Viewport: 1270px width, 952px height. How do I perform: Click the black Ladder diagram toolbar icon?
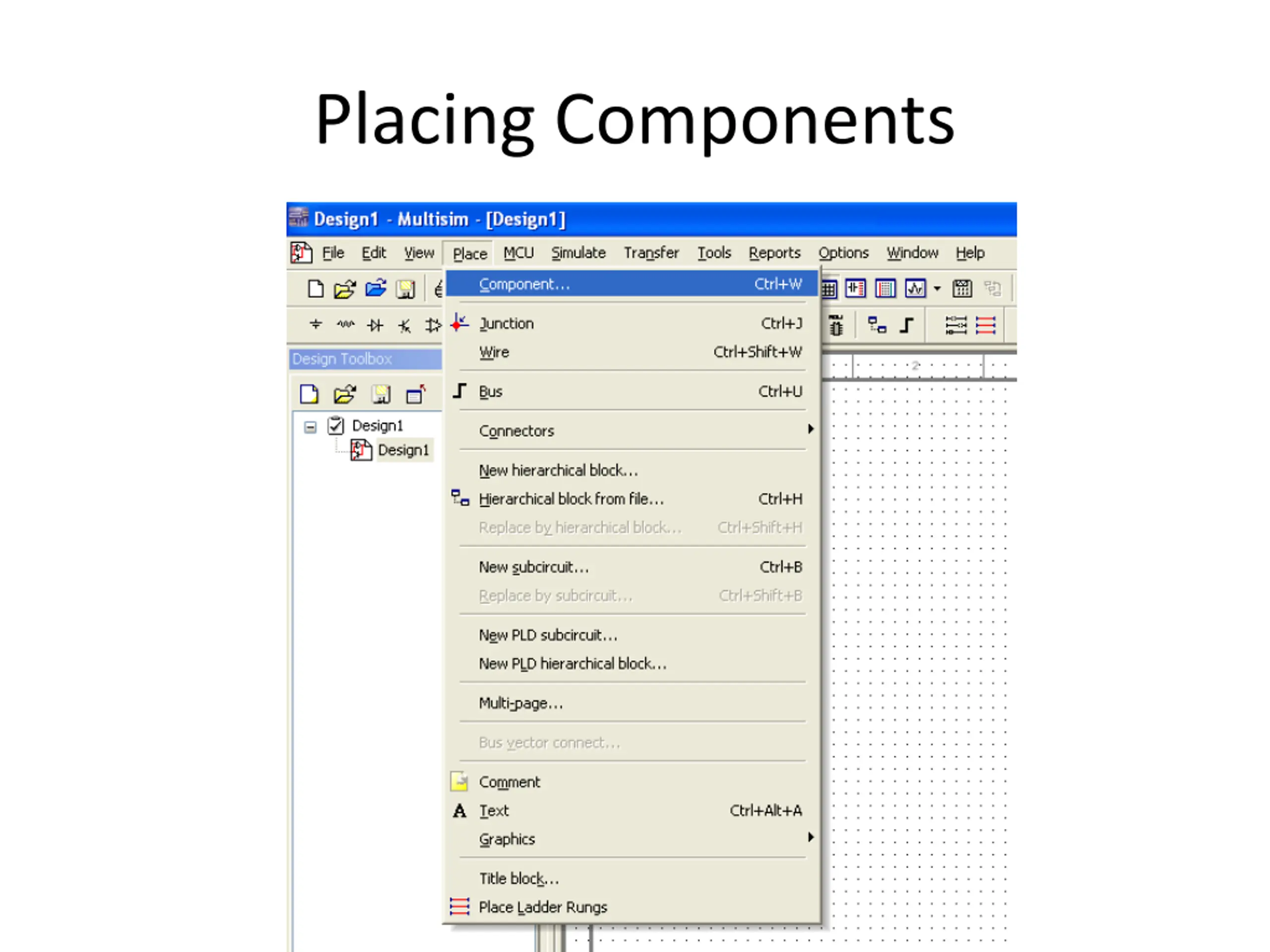pyautogui.click(x=955, y=325)
